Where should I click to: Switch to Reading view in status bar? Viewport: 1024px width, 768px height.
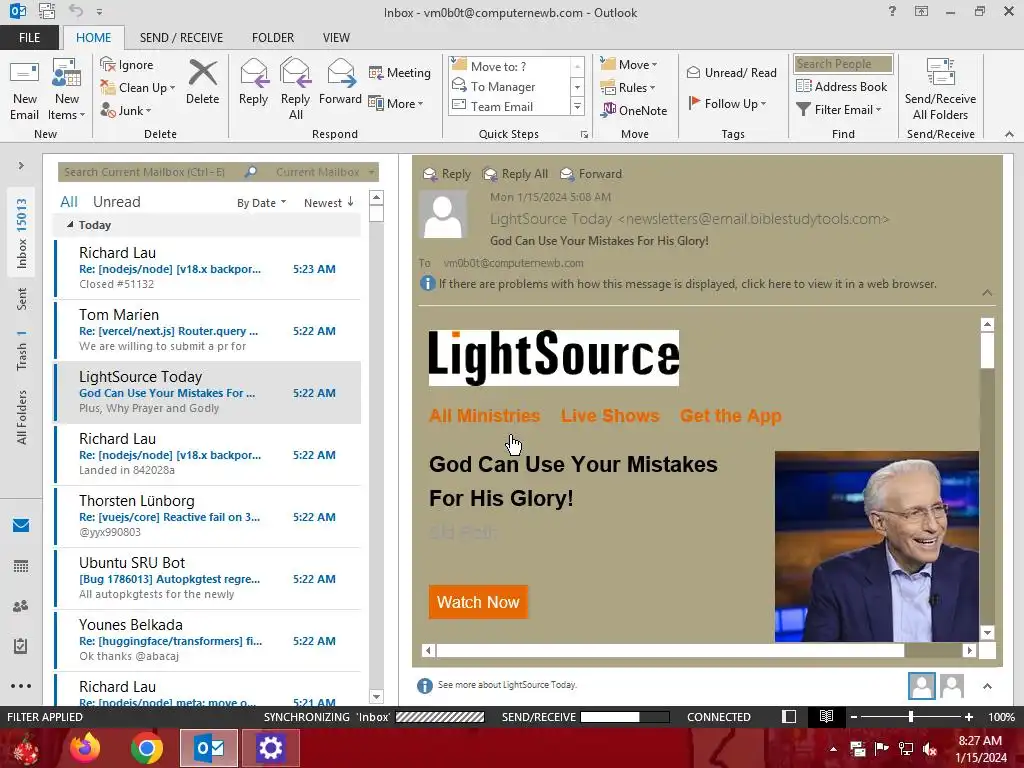point(826,716)
